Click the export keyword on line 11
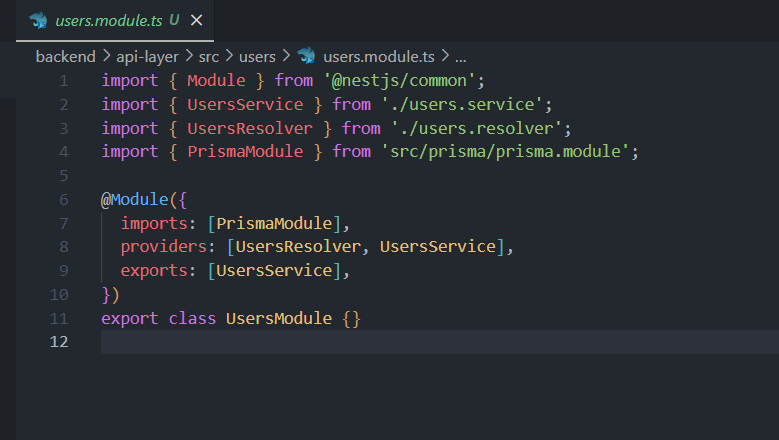The image size is (779, 440). [130, 318]
